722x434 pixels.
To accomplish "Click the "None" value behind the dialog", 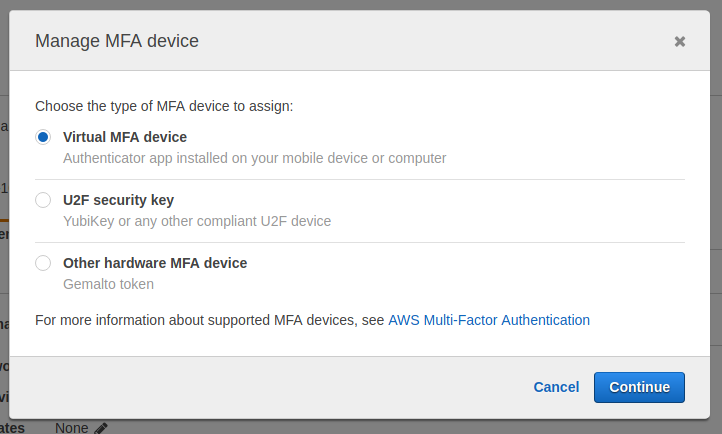I will 71,428.
